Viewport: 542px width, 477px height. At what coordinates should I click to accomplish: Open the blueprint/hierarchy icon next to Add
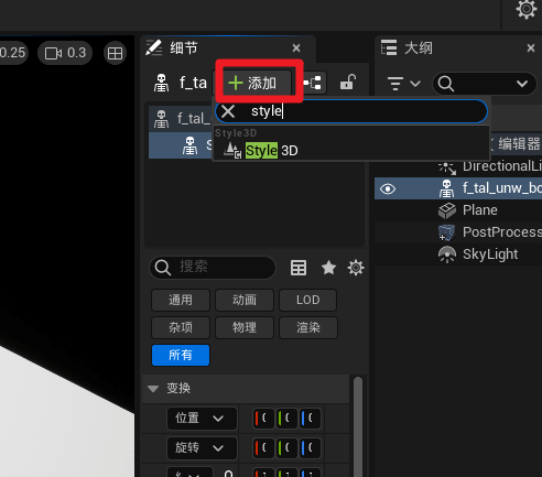point(312,83)
